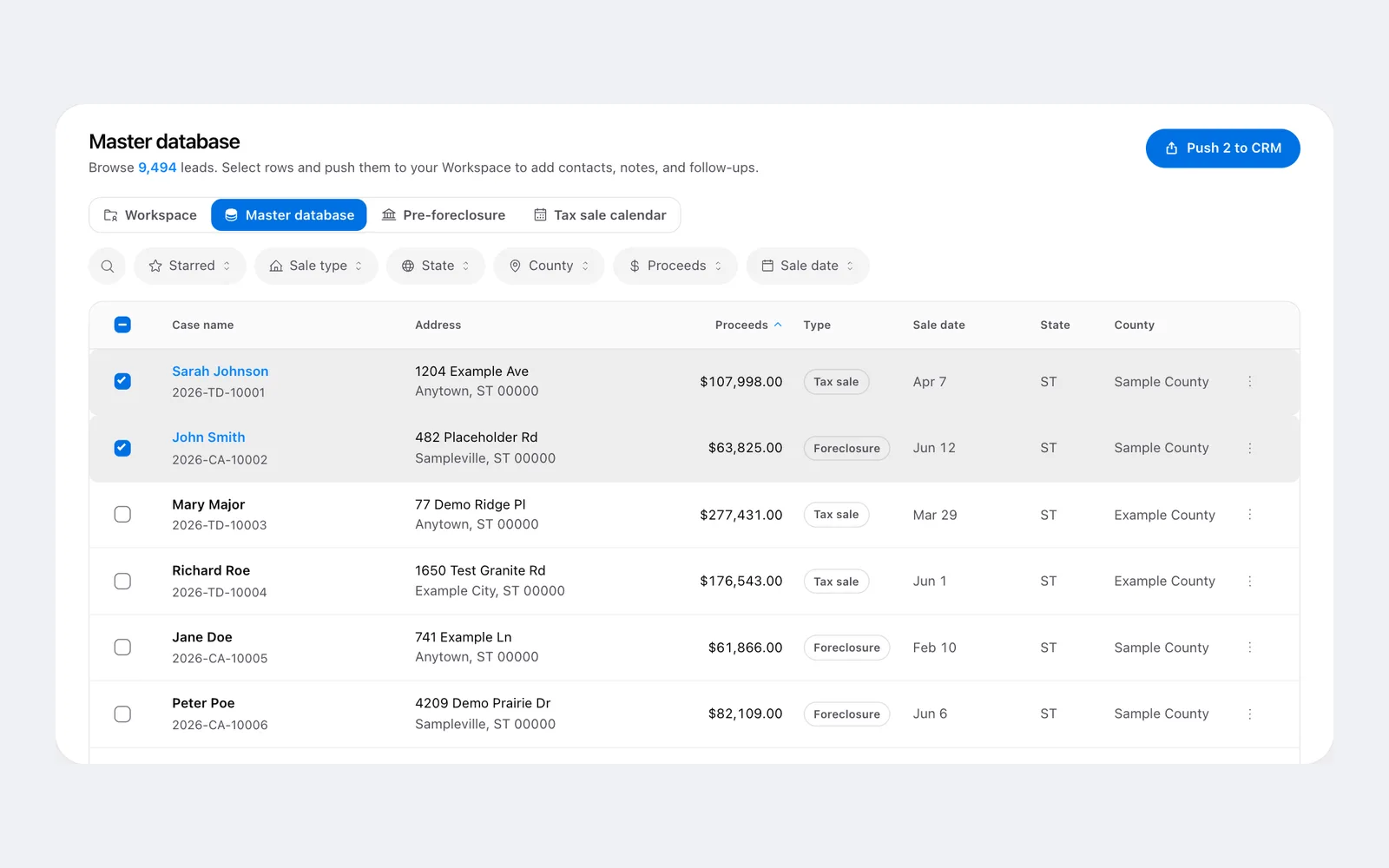Click the $277,431.00 proceeds value
Viewport: 1389px width, 868px height.
741,515
